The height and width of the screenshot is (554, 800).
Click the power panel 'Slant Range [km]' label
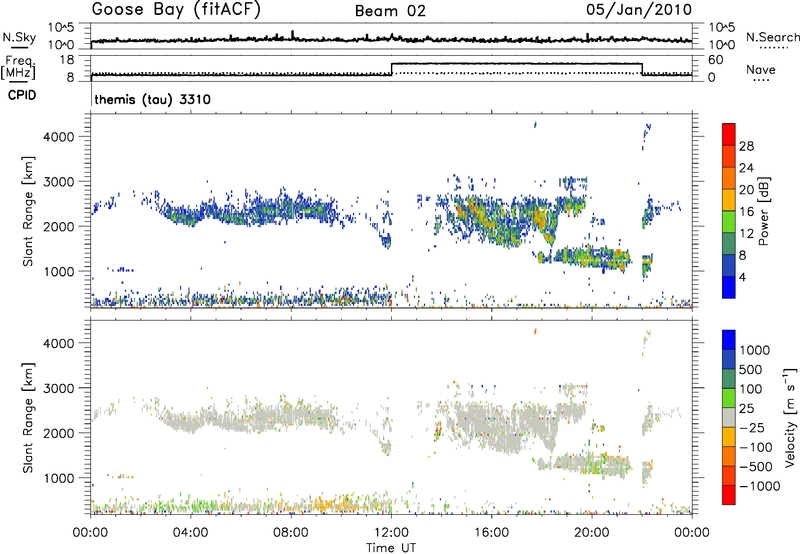[28, 211]
